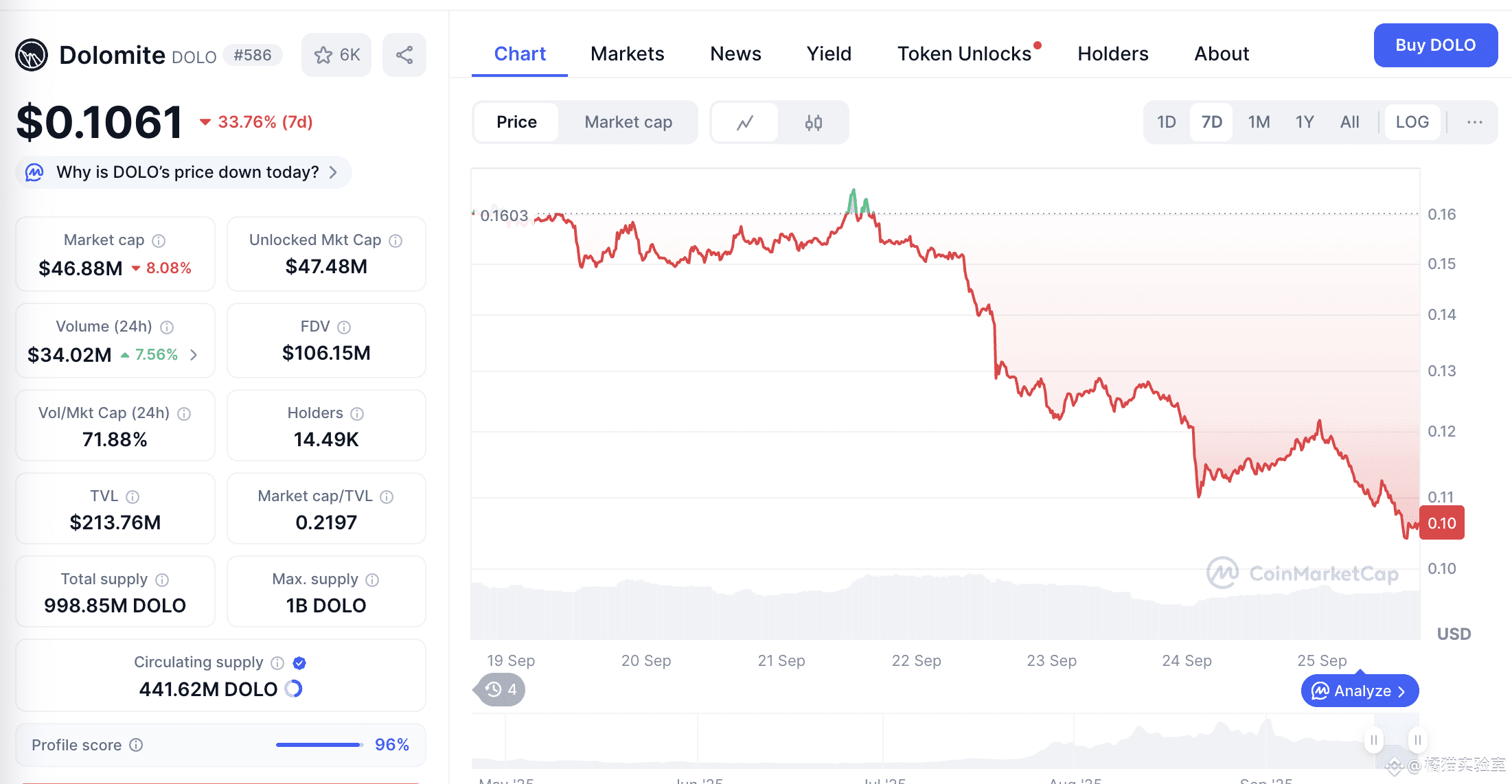Screen dimensions: 1512x784
Task: Select the Price view toggle
Action: 516,122
